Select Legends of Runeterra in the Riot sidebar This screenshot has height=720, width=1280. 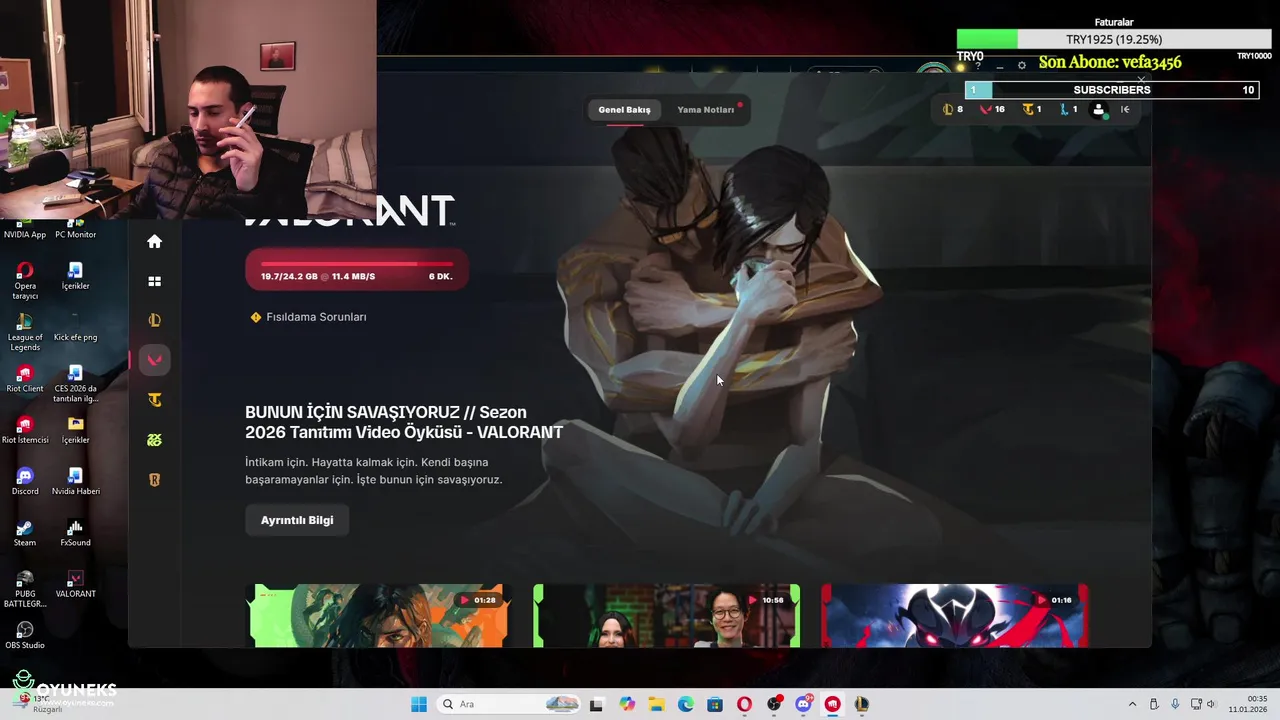pyautogui.click(x=154, y=480)
